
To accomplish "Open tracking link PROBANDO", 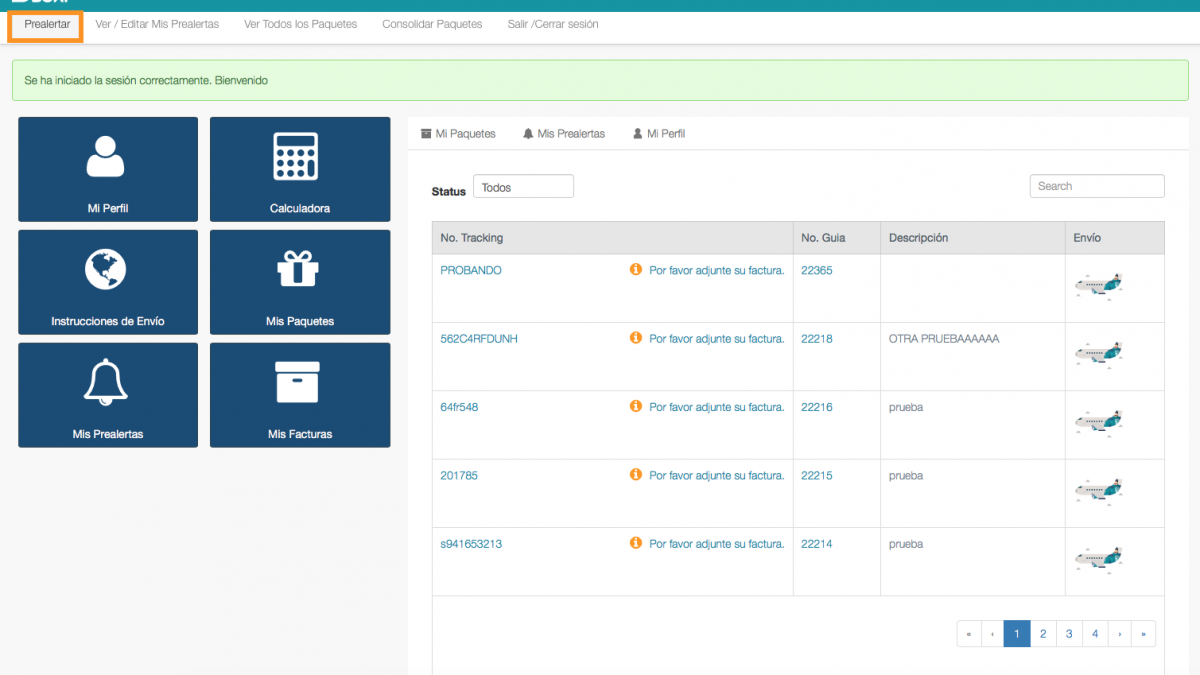I will [471, 270].
